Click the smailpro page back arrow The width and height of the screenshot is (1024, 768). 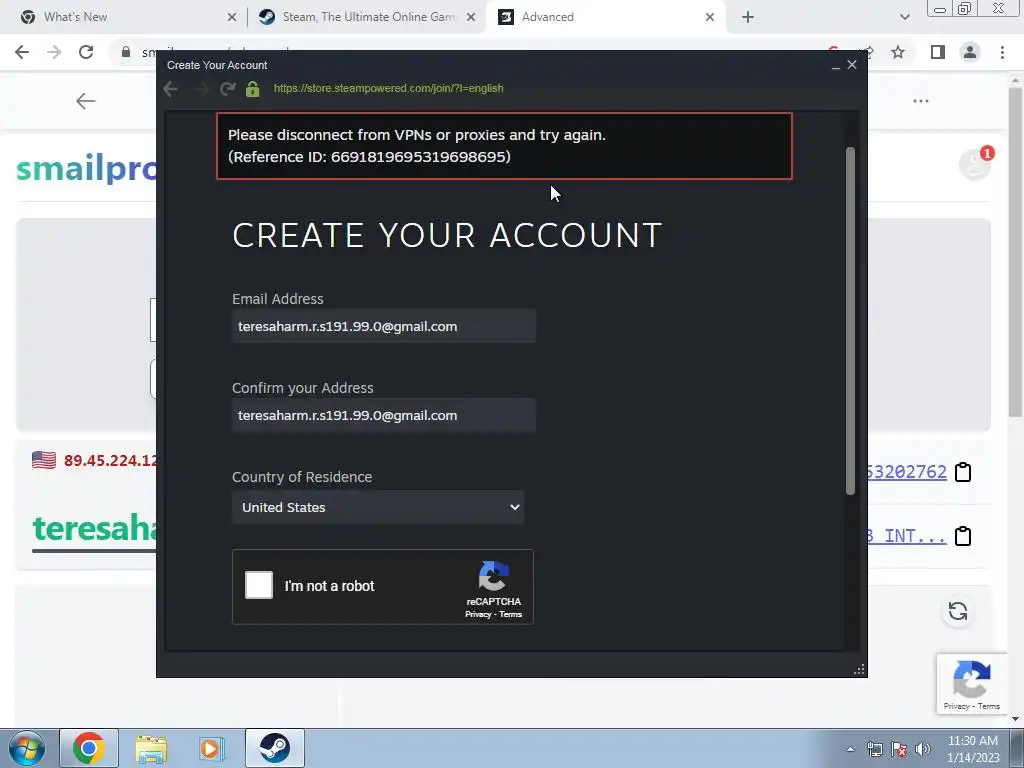click(x=86, y=101)
